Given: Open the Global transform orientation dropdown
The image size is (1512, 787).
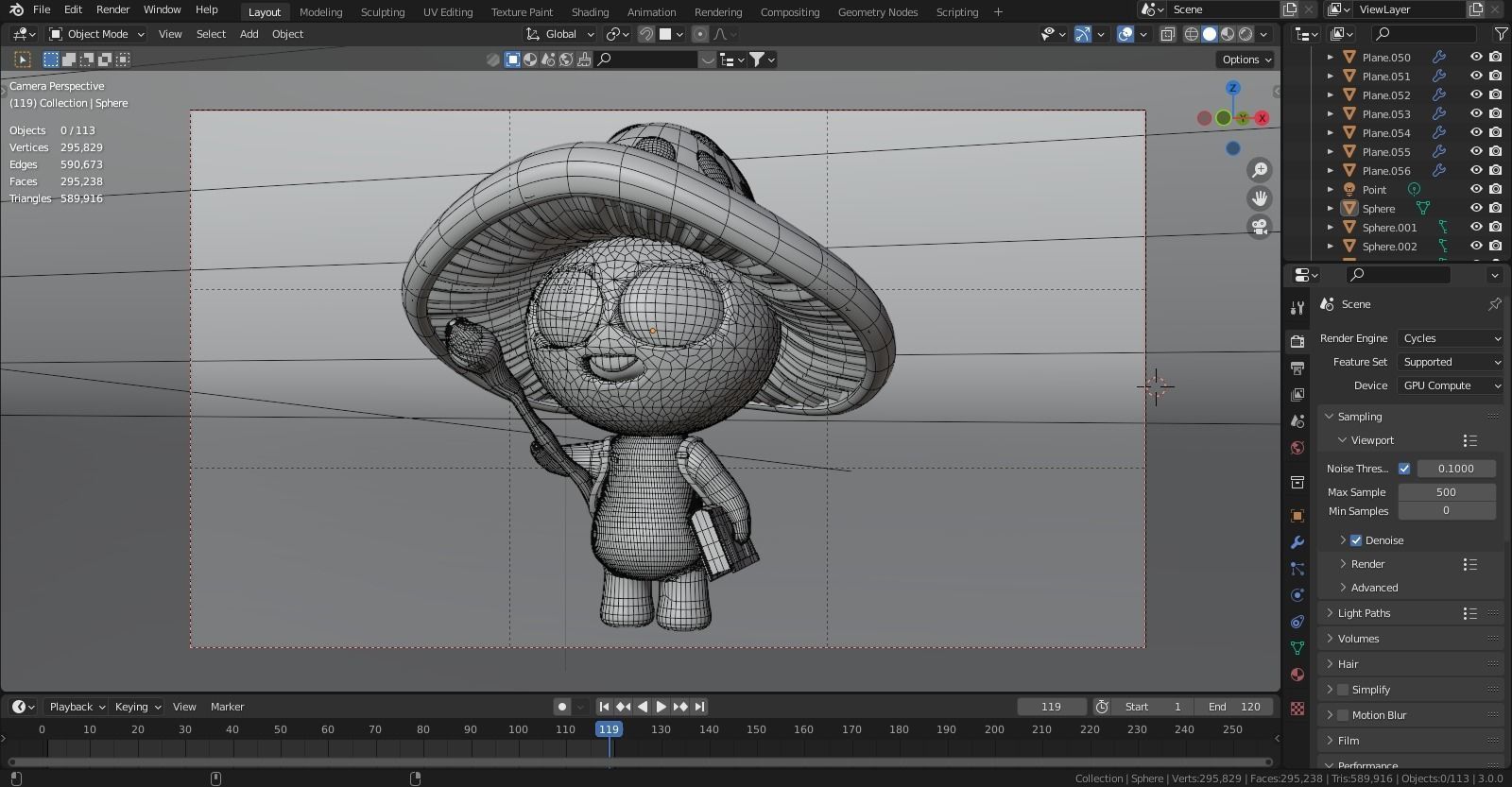Looking at the screenshot, I should coord(560,34).
